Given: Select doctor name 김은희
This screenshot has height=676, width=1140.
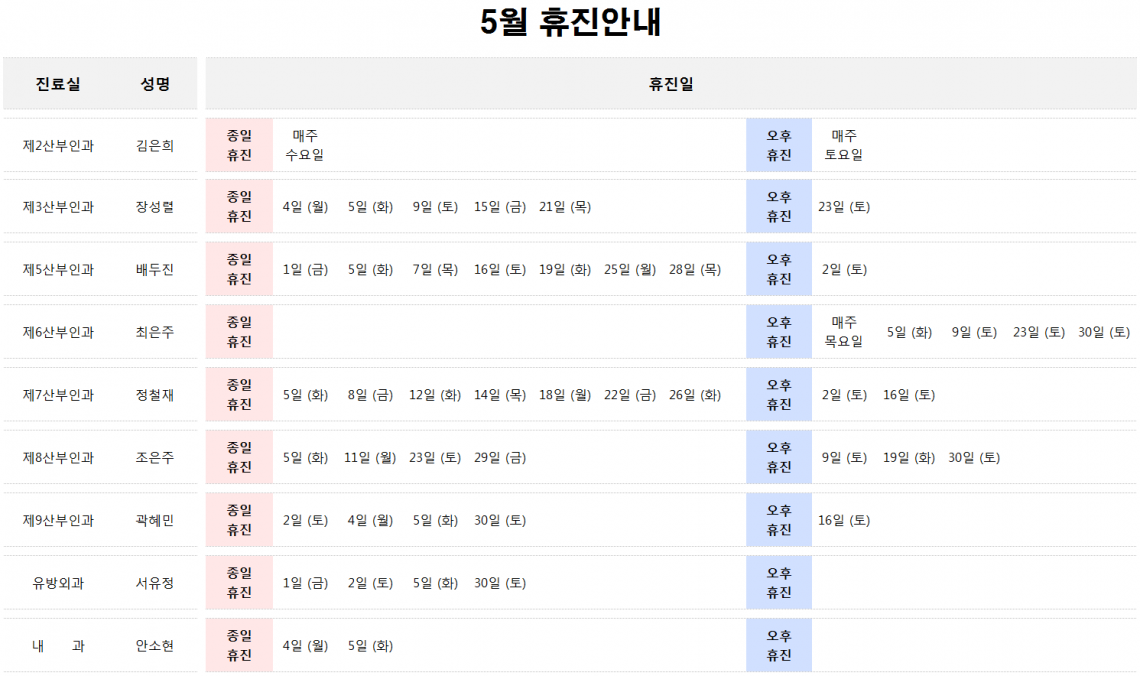Looking at the screenshot, I should click(x=155, y=145).
